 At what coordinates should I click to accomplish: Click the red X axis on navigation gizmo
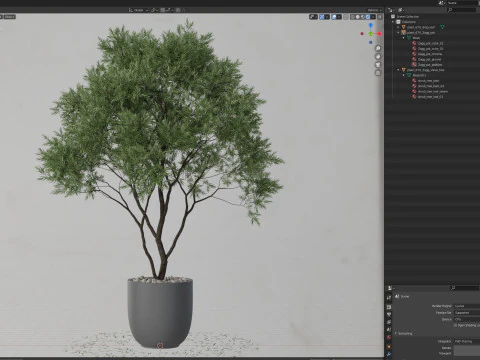[379, 34]
